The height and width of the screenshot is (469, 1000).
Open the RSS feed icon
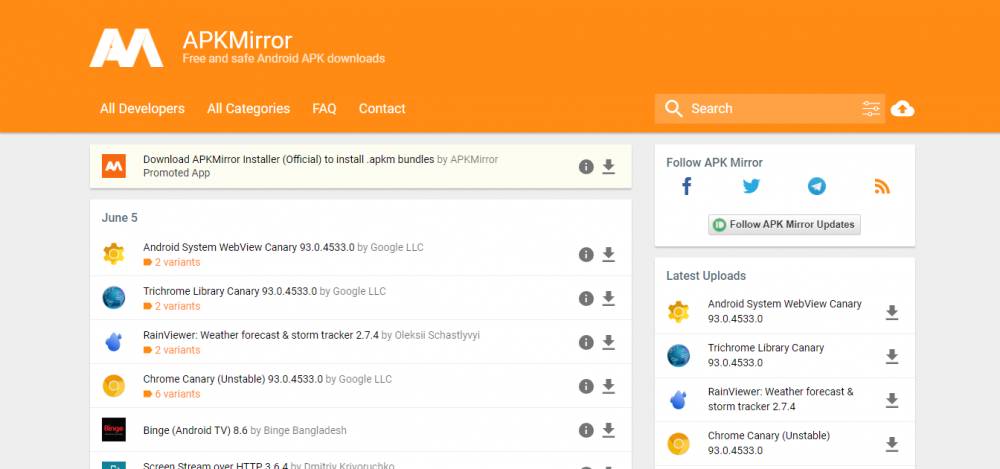882,186
